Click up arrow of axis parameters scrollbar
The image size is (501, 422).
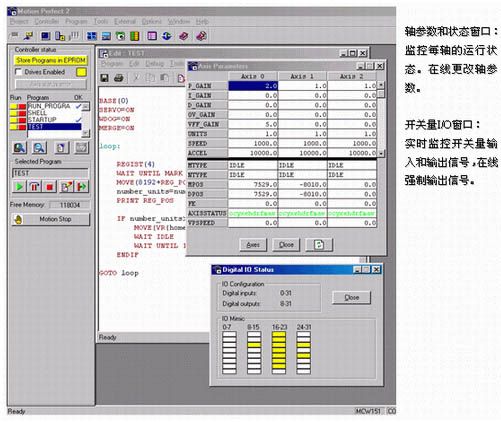click(381, 85)
